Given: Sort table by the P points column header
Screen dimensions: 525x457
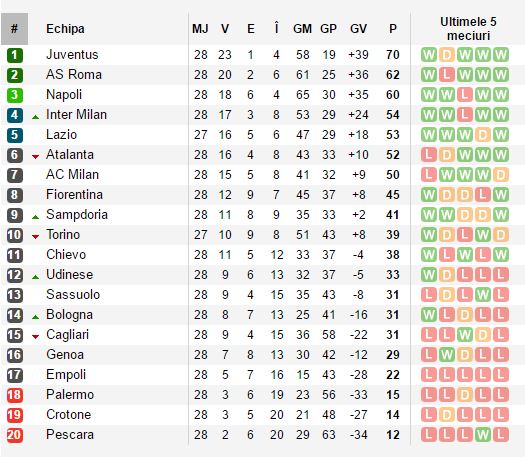Looking at the screenshot, I should point(393,29).
